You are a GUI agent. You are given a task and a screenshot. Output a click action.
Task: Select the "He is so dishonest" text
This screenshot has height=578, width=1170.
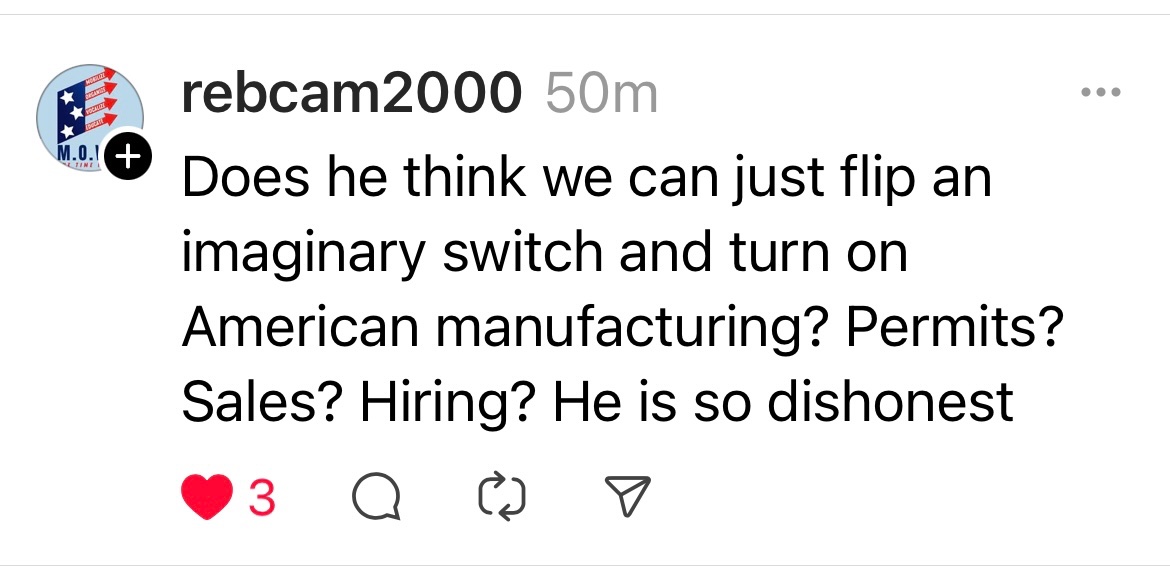click(783, 402)
